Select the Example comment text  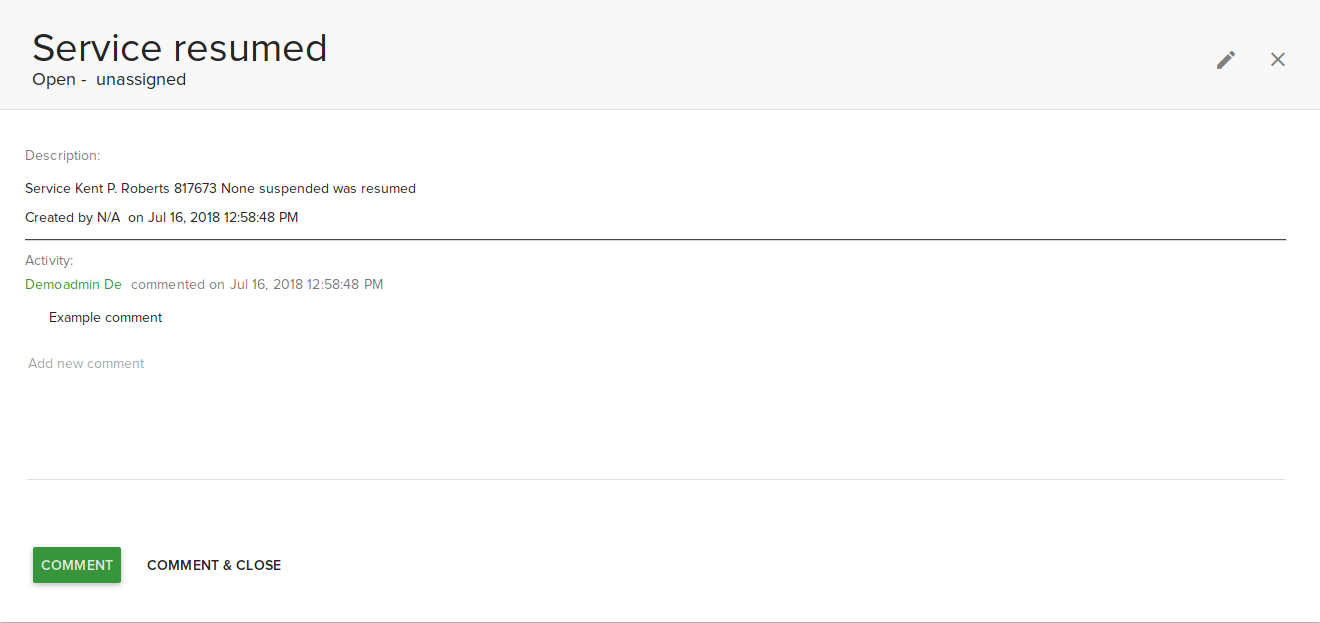pos(105,318)
